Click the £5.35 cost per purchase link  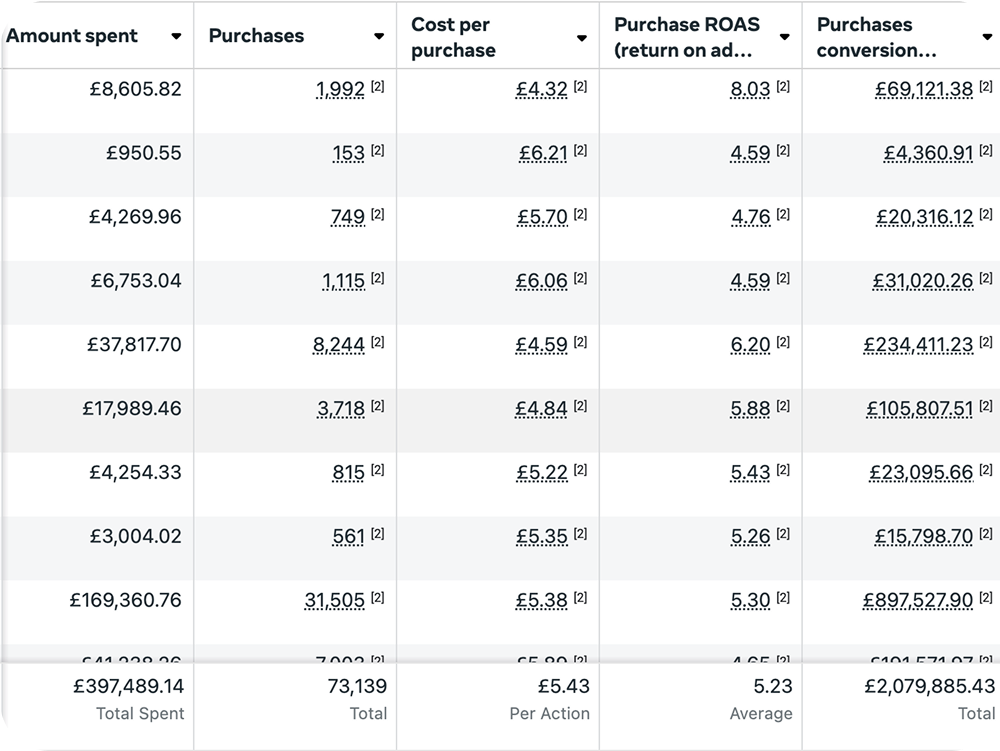coord(542,536)
